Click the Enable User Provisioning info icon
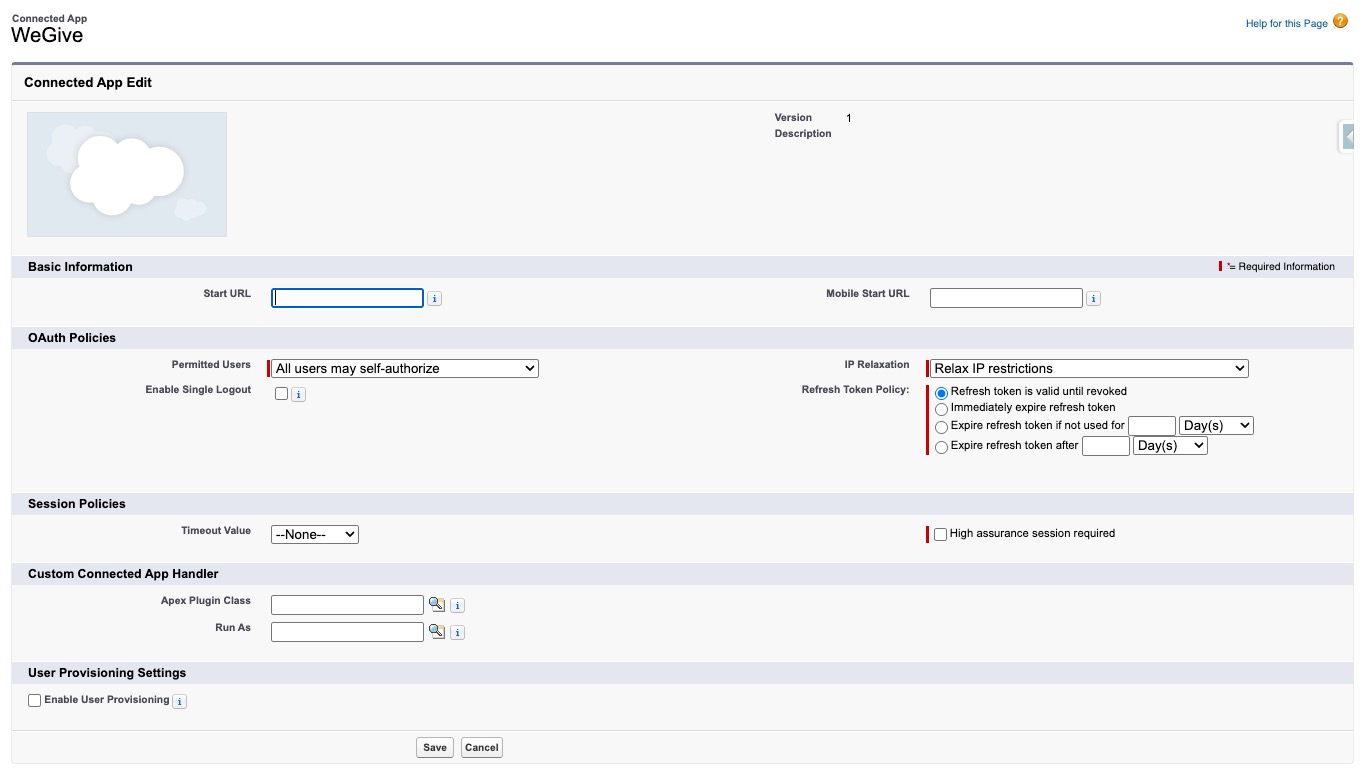 pyautogui.click(x=180, y=702)
